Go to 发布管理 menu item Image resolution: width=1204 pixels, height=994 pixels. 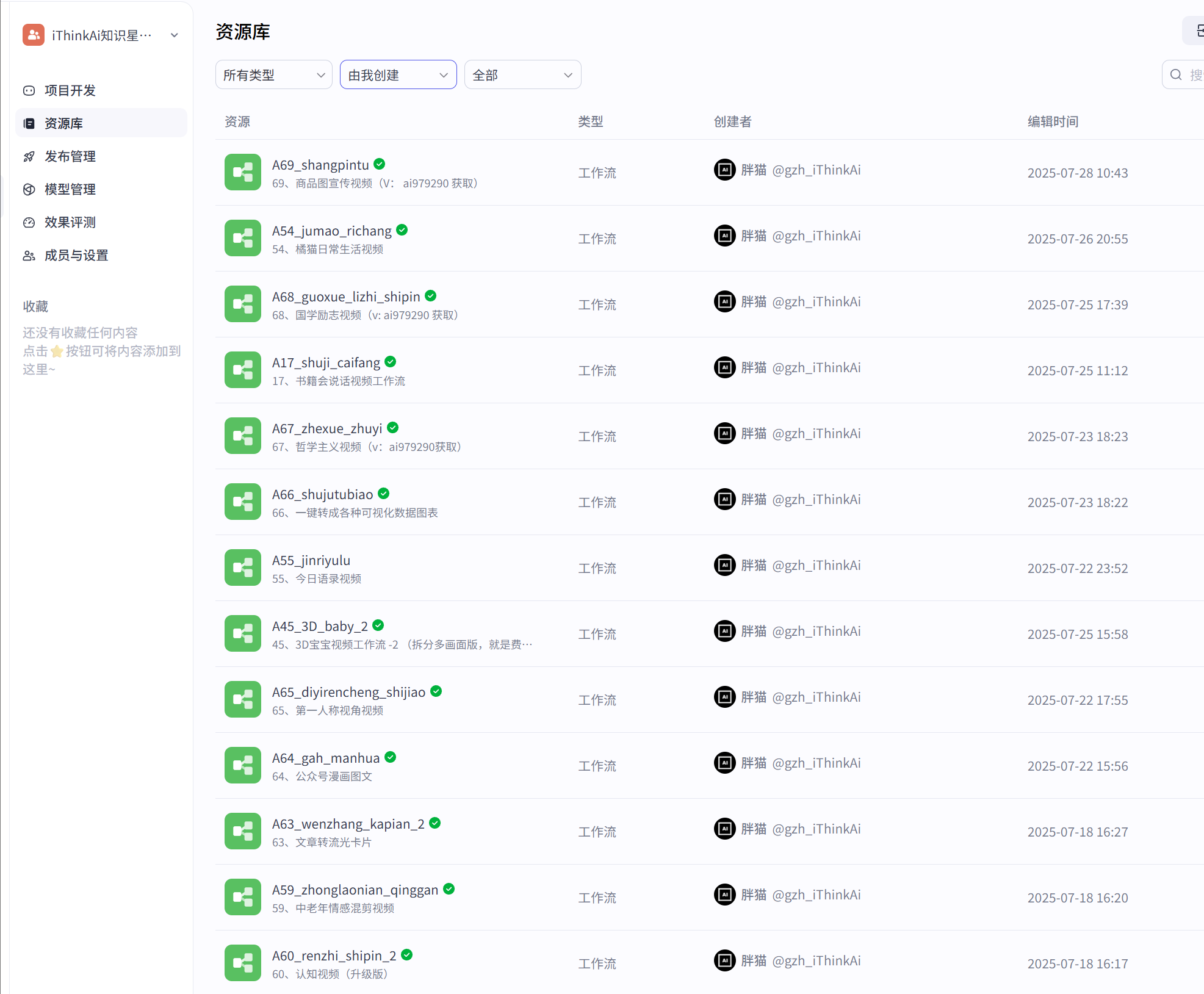coord(101,156)
